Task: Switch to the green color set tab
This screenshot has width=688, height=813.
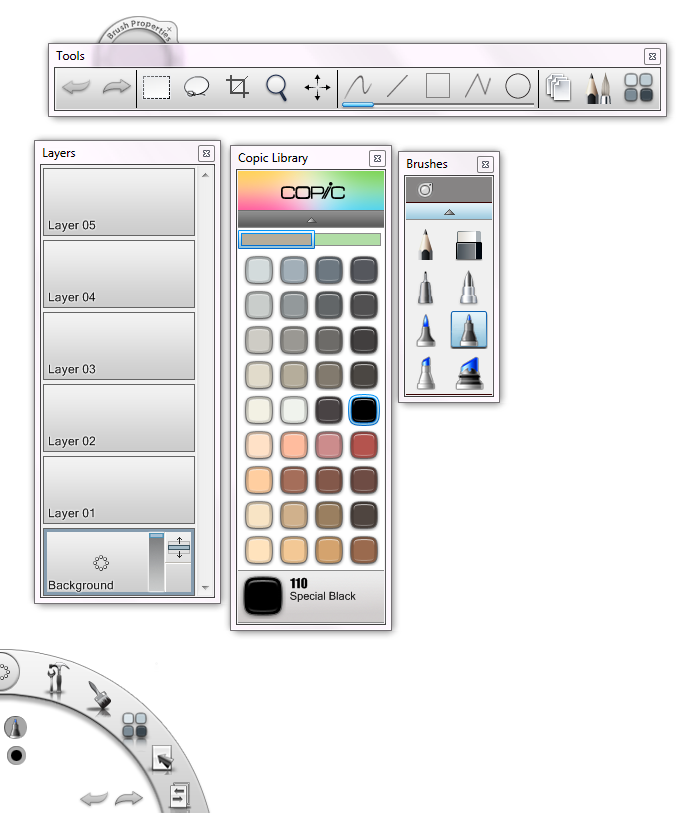Action: coord(348,239)
